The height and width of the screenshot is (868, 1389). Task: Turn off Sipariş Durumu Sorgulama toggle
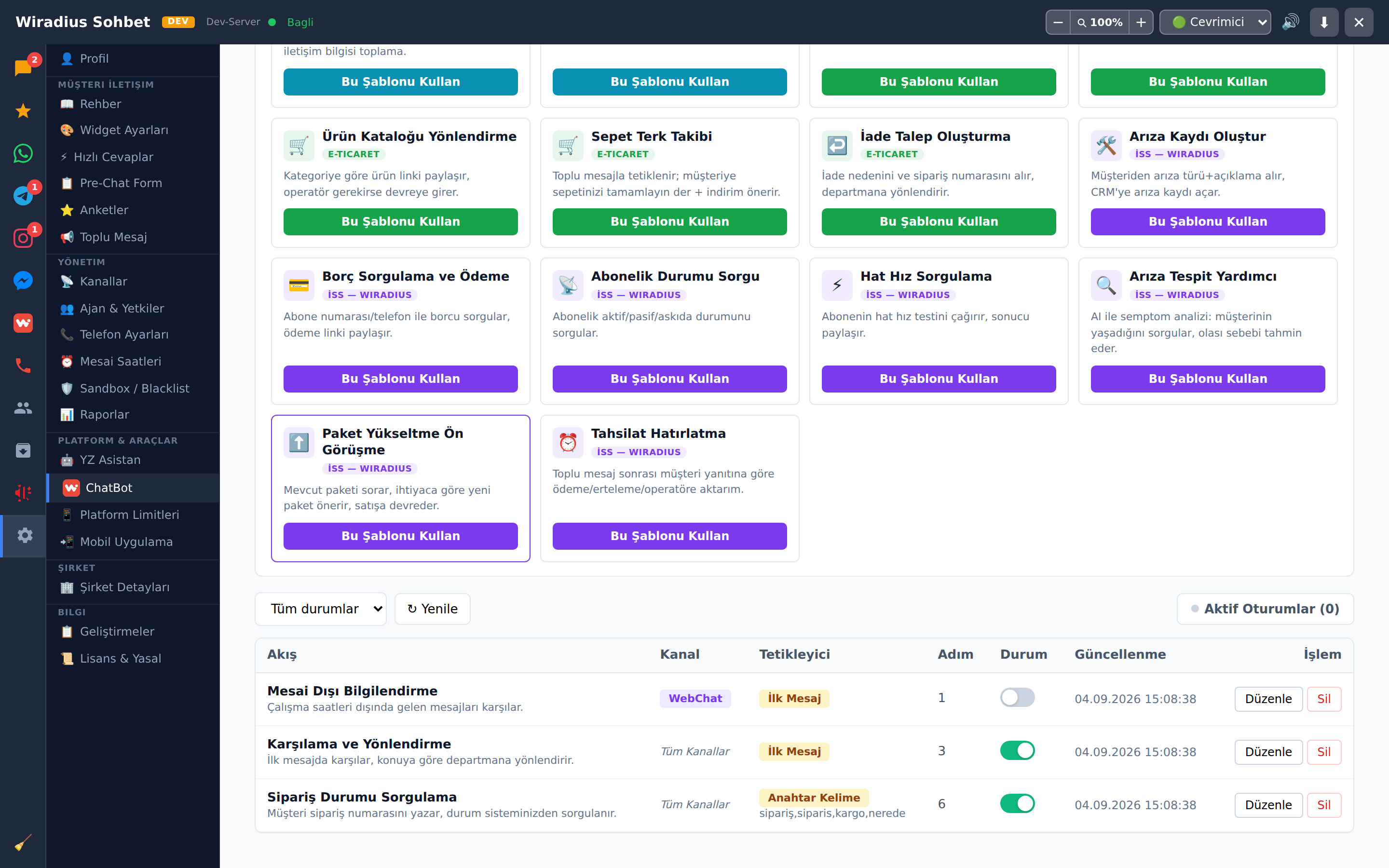tap(1017, 804)
